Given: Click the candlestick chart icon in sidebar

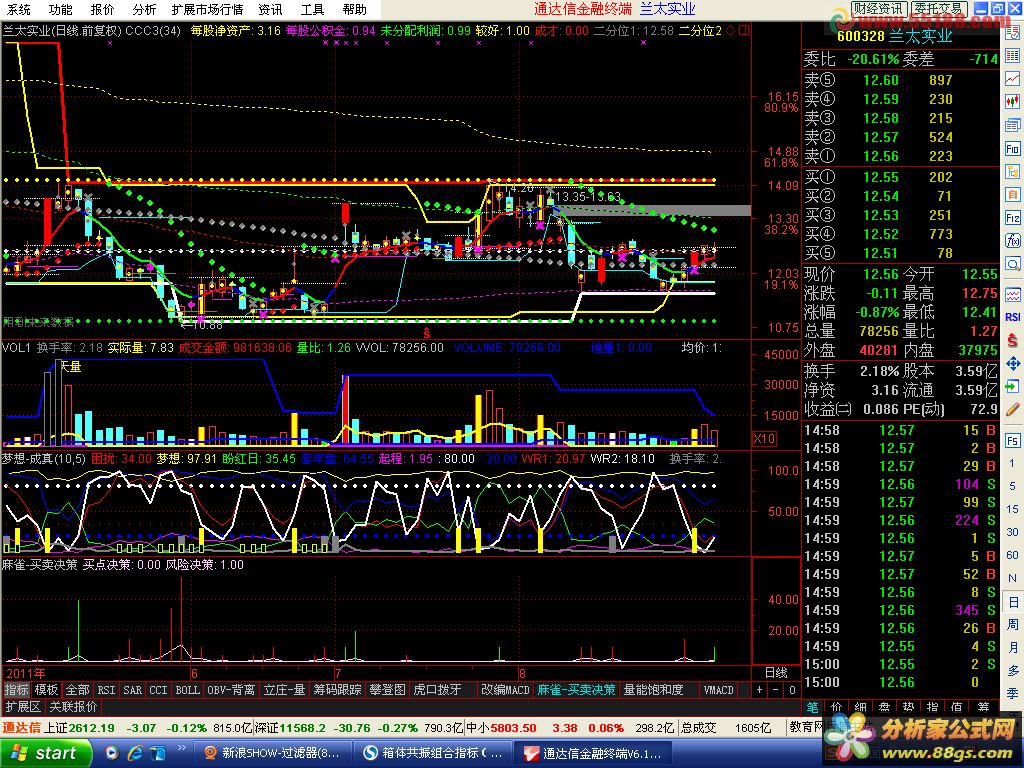Looking at the screenshot, I should click(x=1013, y=101).
